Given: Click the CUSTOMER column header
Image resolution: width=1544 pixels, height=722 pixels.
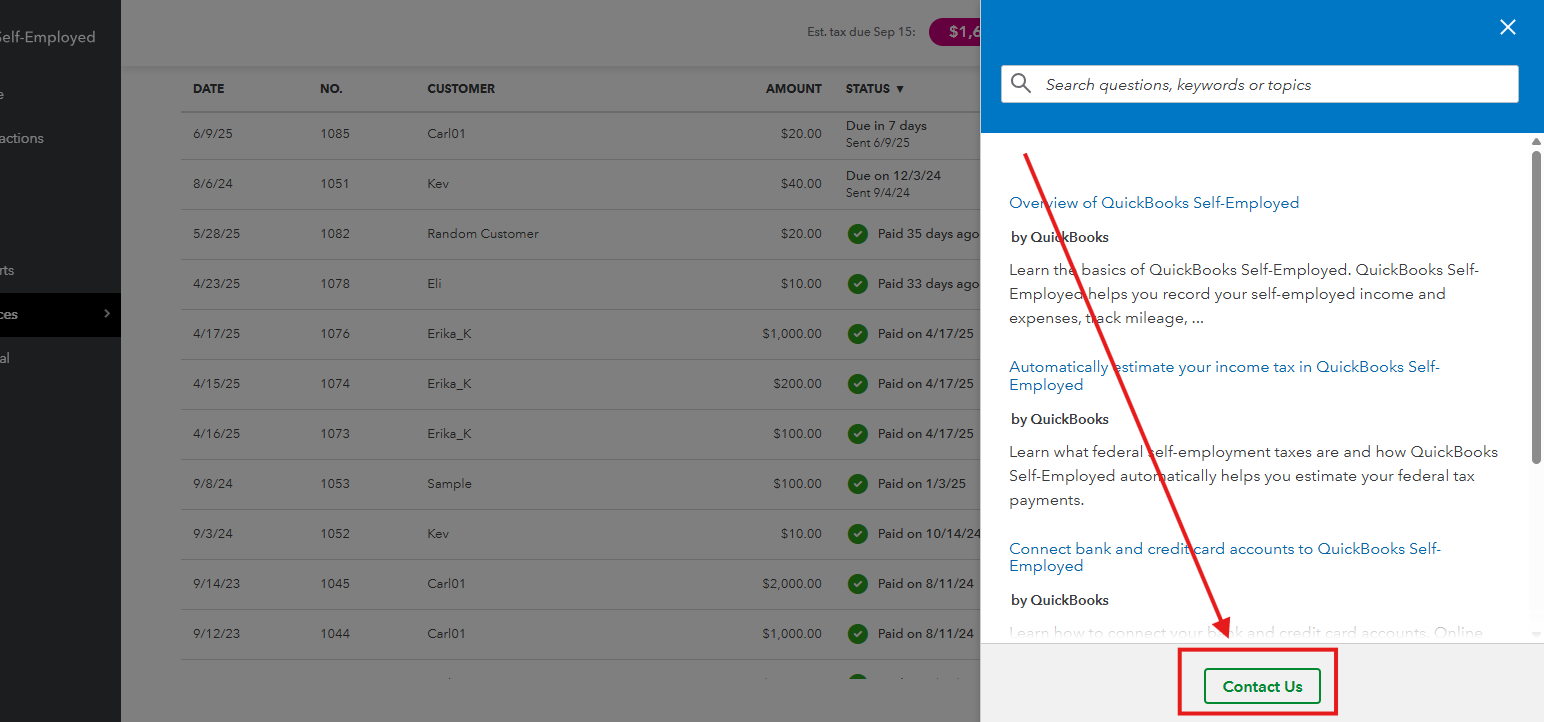Looking at the screenshot, I should coord(461,89).
